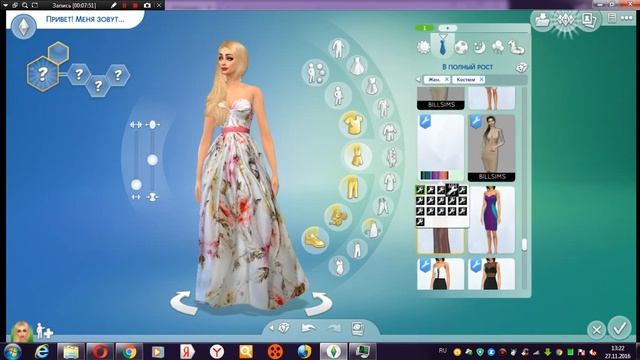Switch to Everyday outfit sun tab
The width and height of the screenshot is (640, 360).
tap(424, 48)
